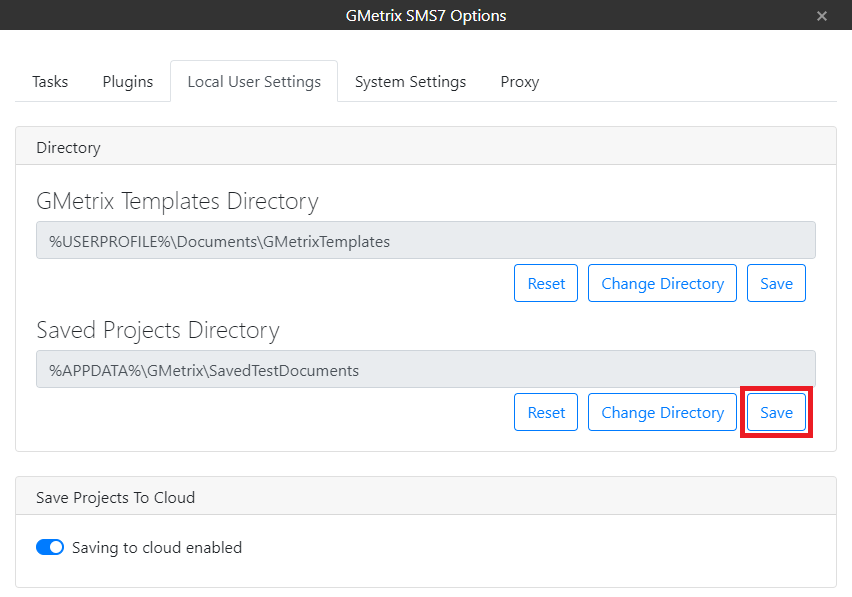Click the Saving to cloud enabled label
Image resolution: width=852 pixels, height=597 pixels.
(156, 548)
